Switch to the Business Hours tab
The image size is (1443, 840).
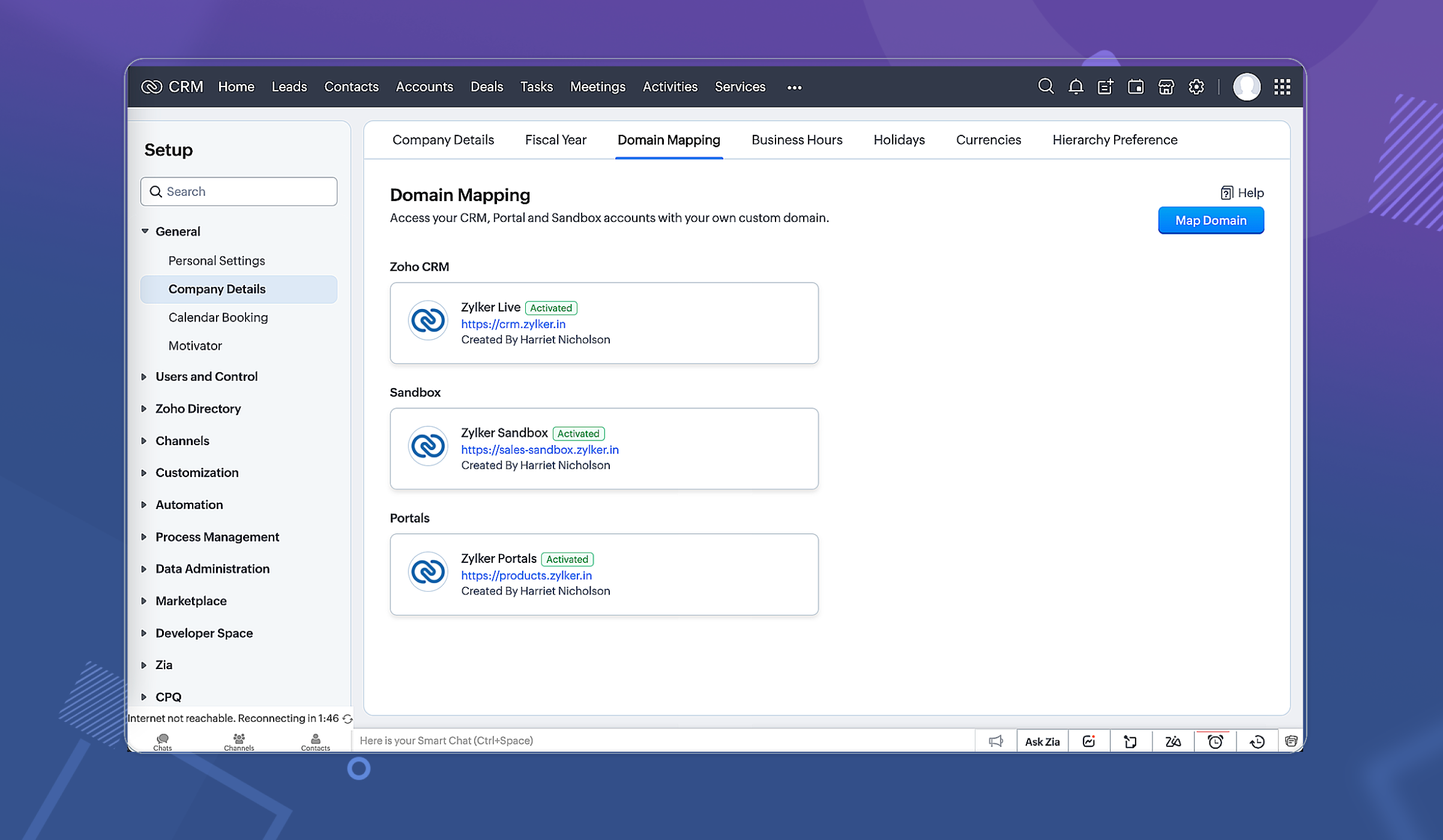pyautogui.click(x=797, y=140)
